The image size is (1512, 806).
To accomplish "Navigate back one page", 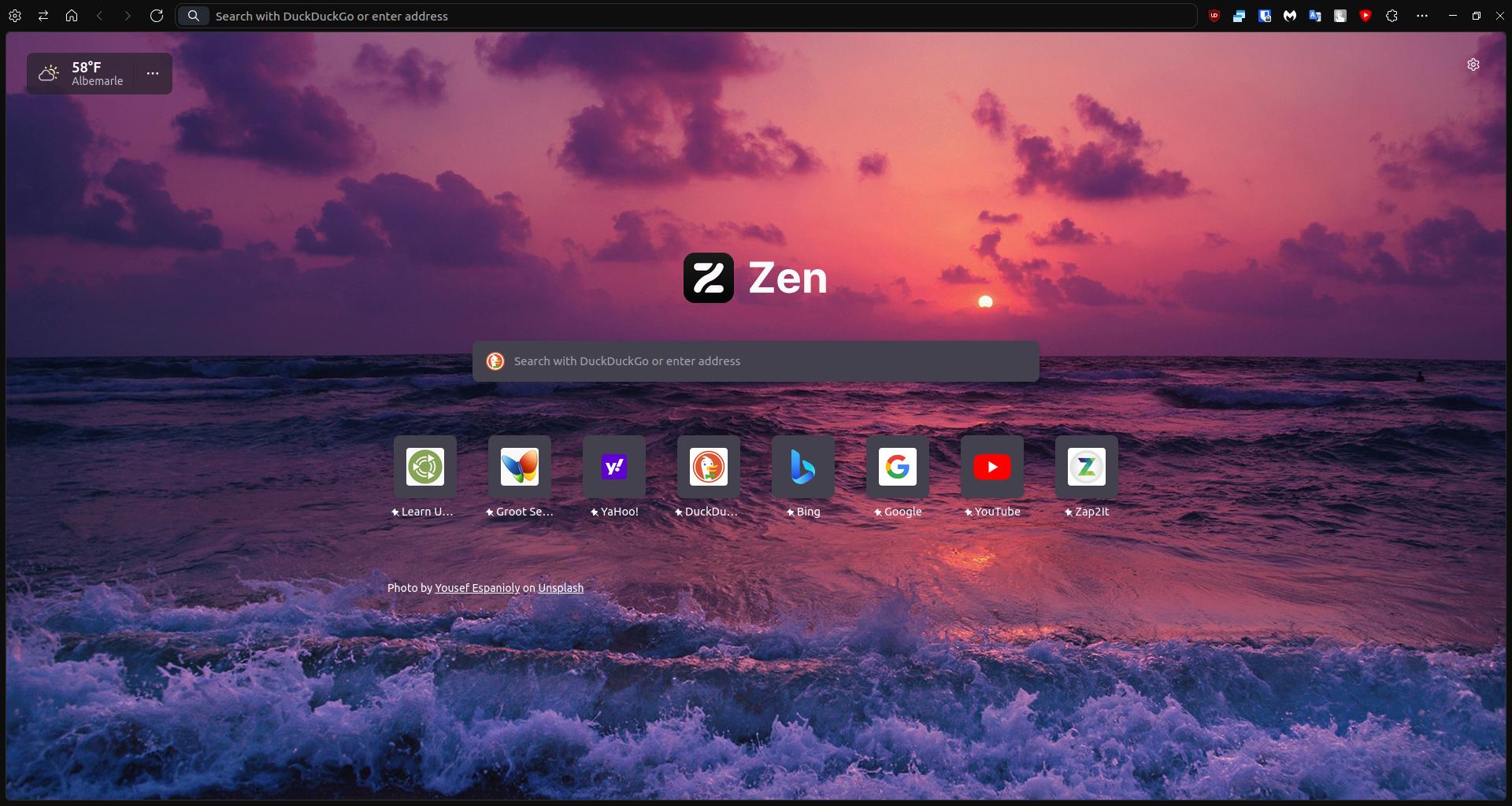I will click(100, 16).
